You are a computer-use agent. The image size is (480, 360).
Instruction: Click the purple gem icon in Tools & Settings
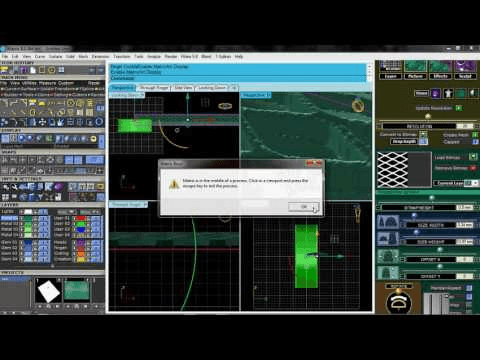(59, 187)
